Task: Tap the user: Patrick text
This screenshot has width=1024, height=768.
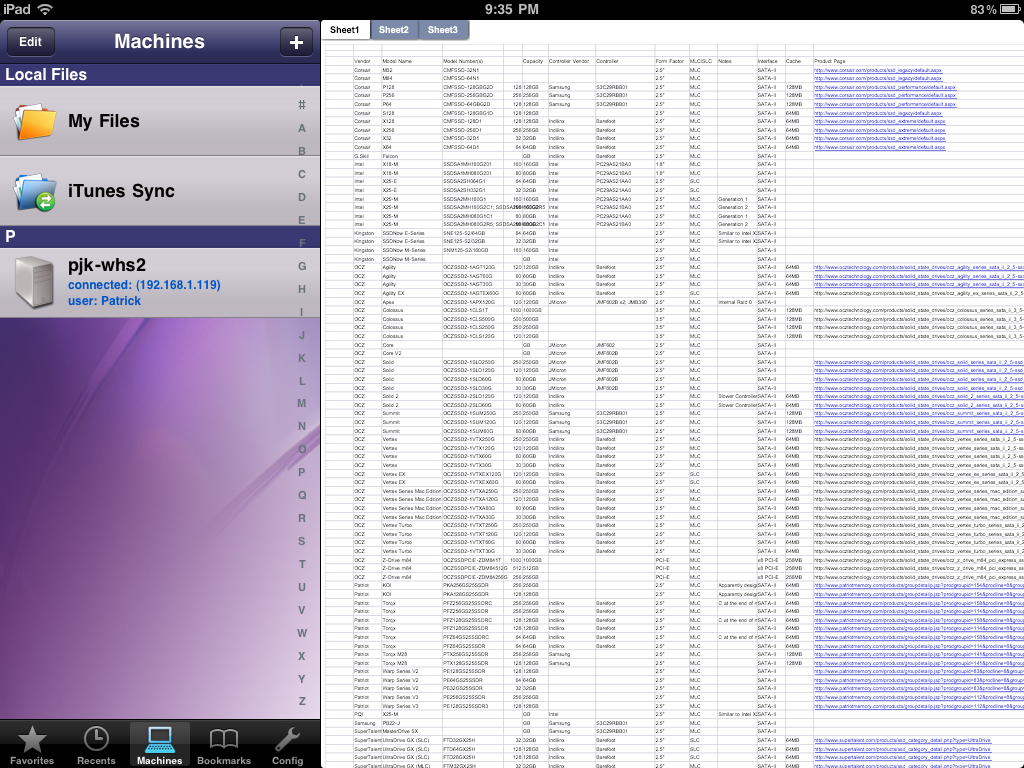Action: (x=104, y=301)
